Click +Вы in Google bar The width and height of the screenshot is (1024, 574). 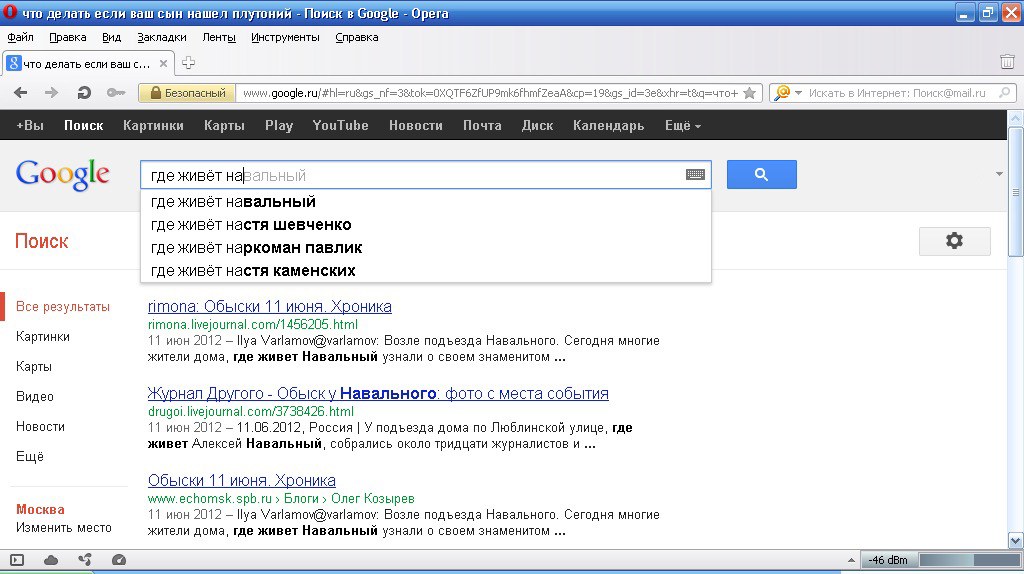(30, 125)
